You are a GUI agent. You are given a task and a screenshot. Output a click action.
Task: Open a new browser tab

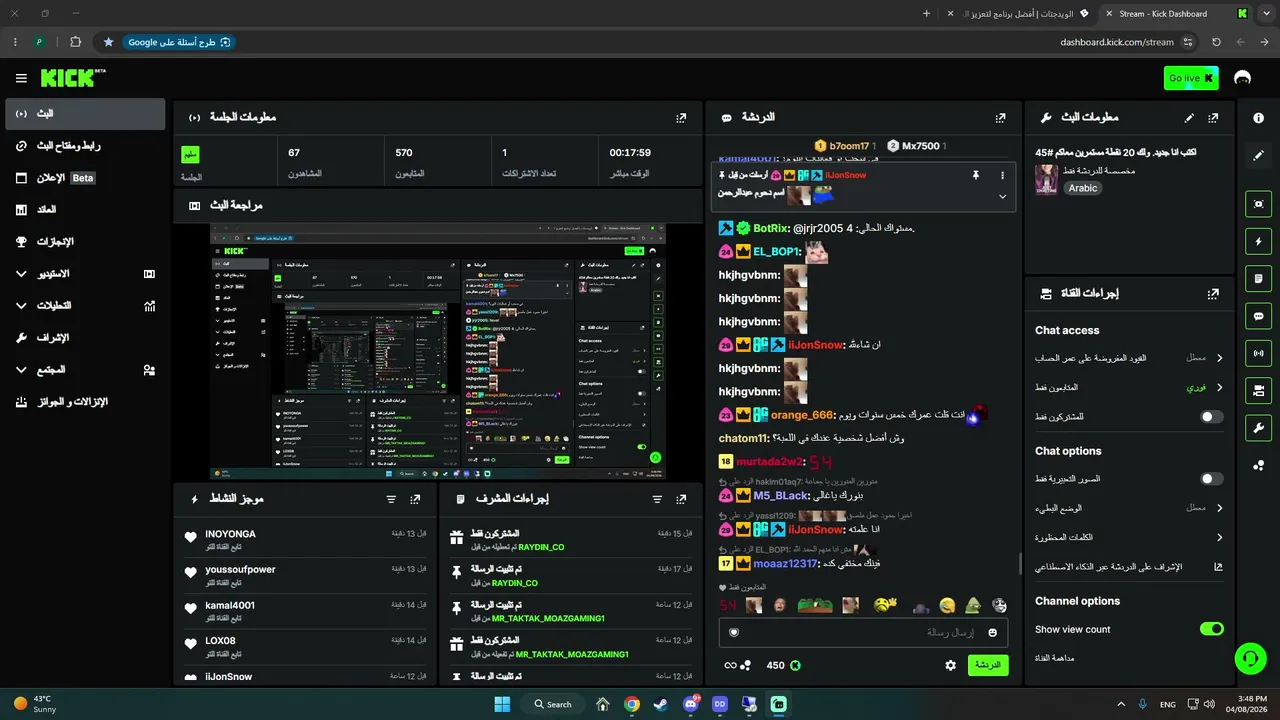point(926,14)
